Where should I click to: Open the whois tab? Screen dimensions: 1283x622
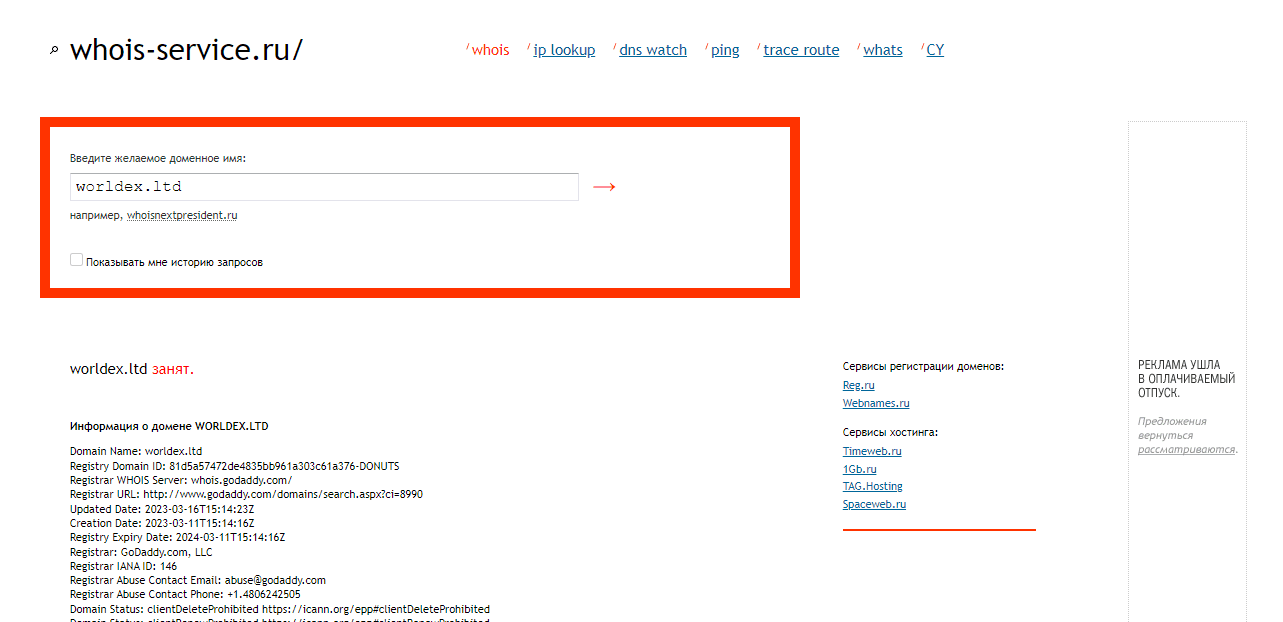[490, 50]
